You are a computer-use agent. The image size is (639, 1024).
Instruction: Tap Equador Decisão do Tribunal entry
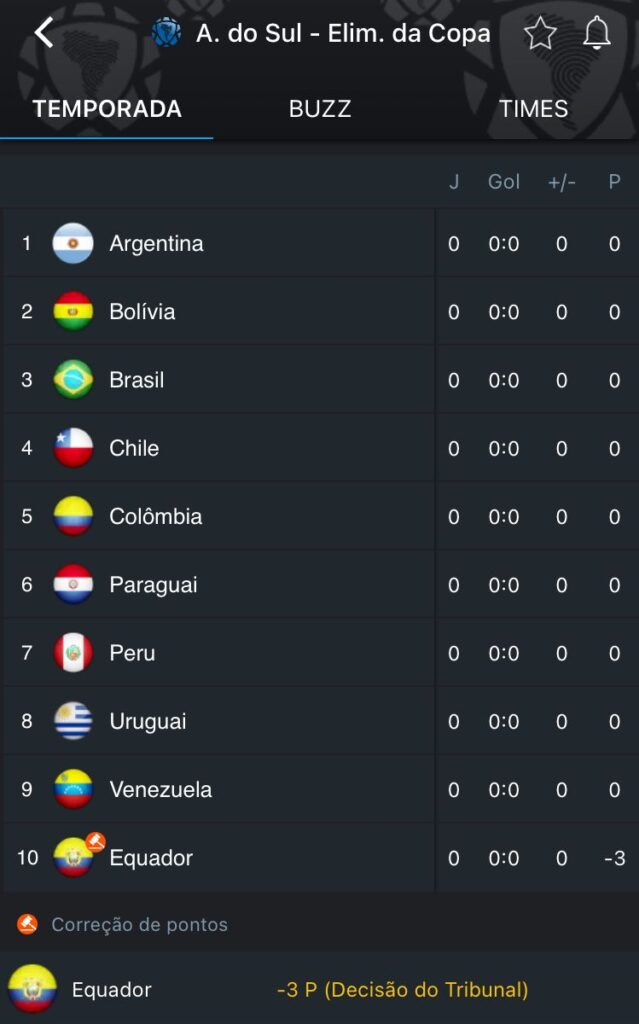402,990
